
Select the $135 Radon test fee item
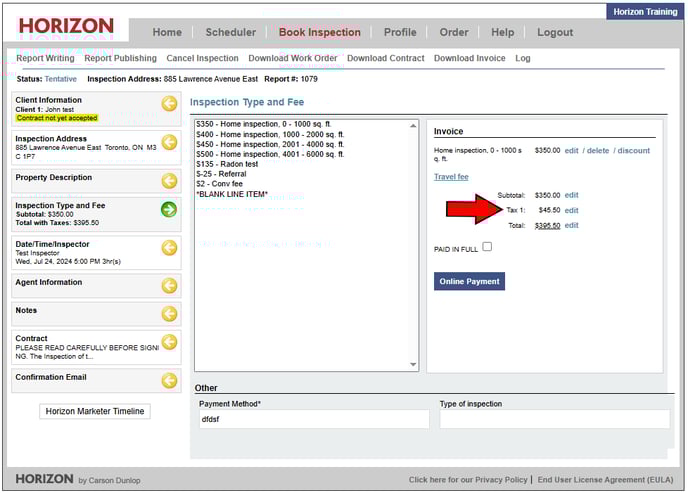227,164
